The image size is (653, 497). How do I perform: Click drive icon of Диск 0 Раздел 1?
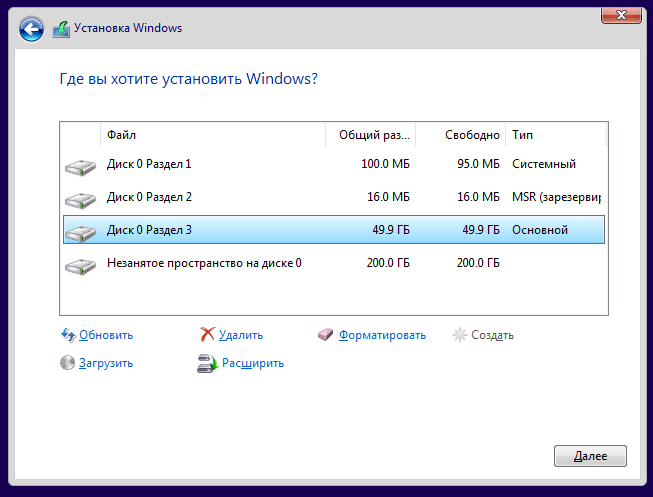click(x=80, y=167)
